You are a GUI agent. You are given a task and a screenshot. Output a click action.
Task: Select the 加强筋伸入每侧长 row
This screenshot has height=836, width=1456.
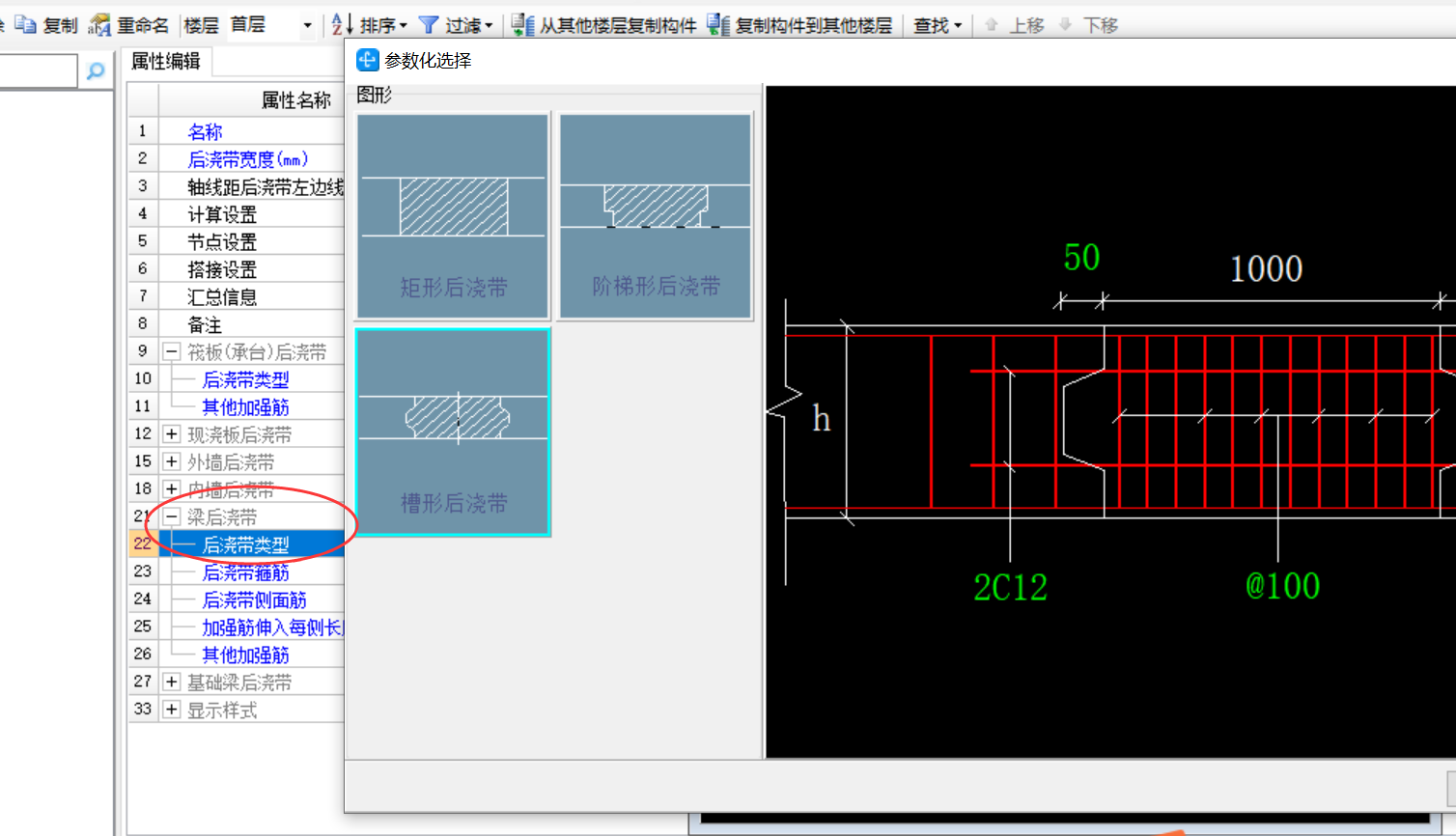click(x=237, y=627)
